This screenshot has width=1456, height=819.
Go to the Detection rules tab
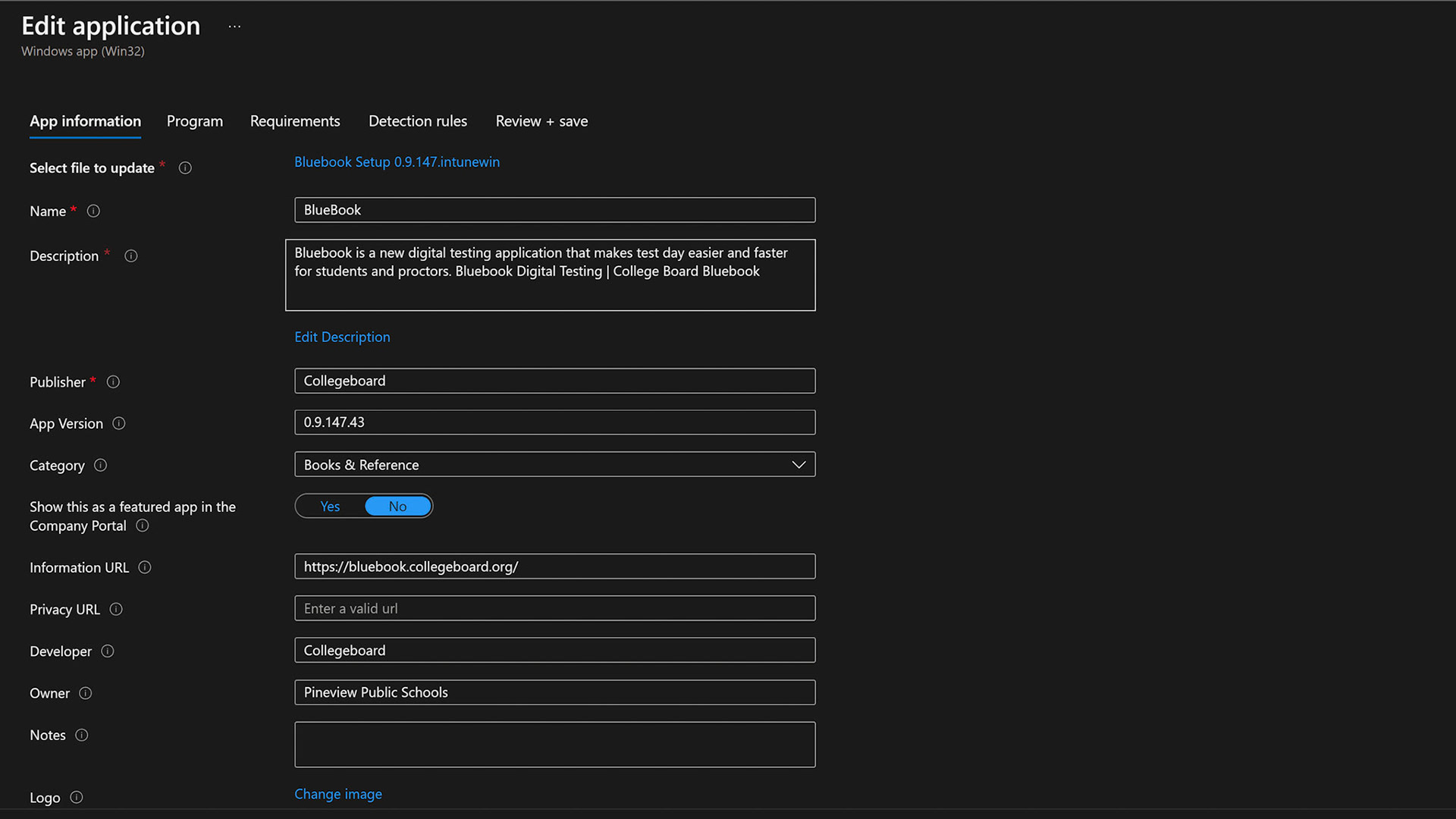418,121
